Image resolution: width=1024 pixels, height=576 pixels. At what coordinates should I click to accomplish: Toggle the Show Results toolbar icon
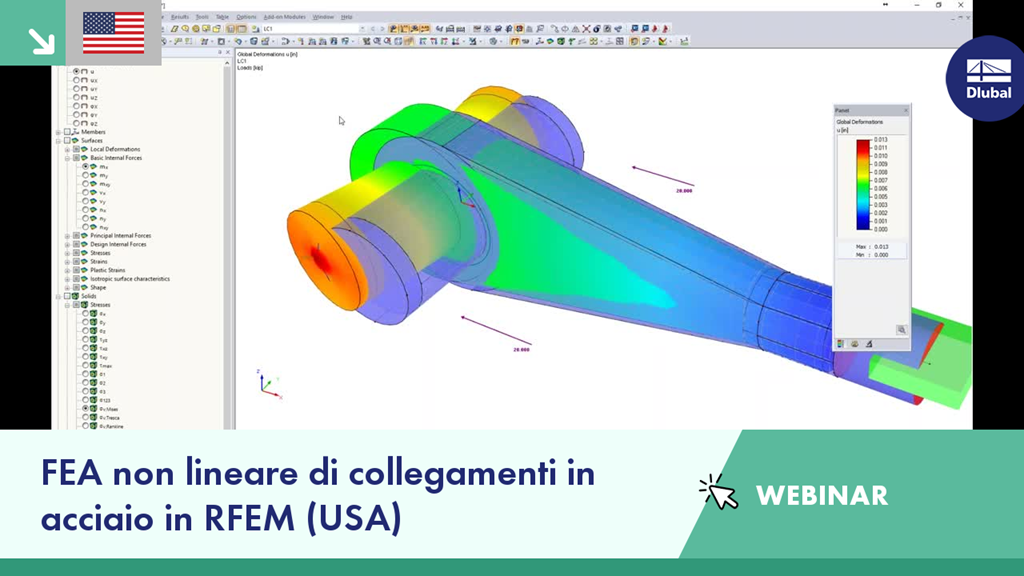click(393, 29)
